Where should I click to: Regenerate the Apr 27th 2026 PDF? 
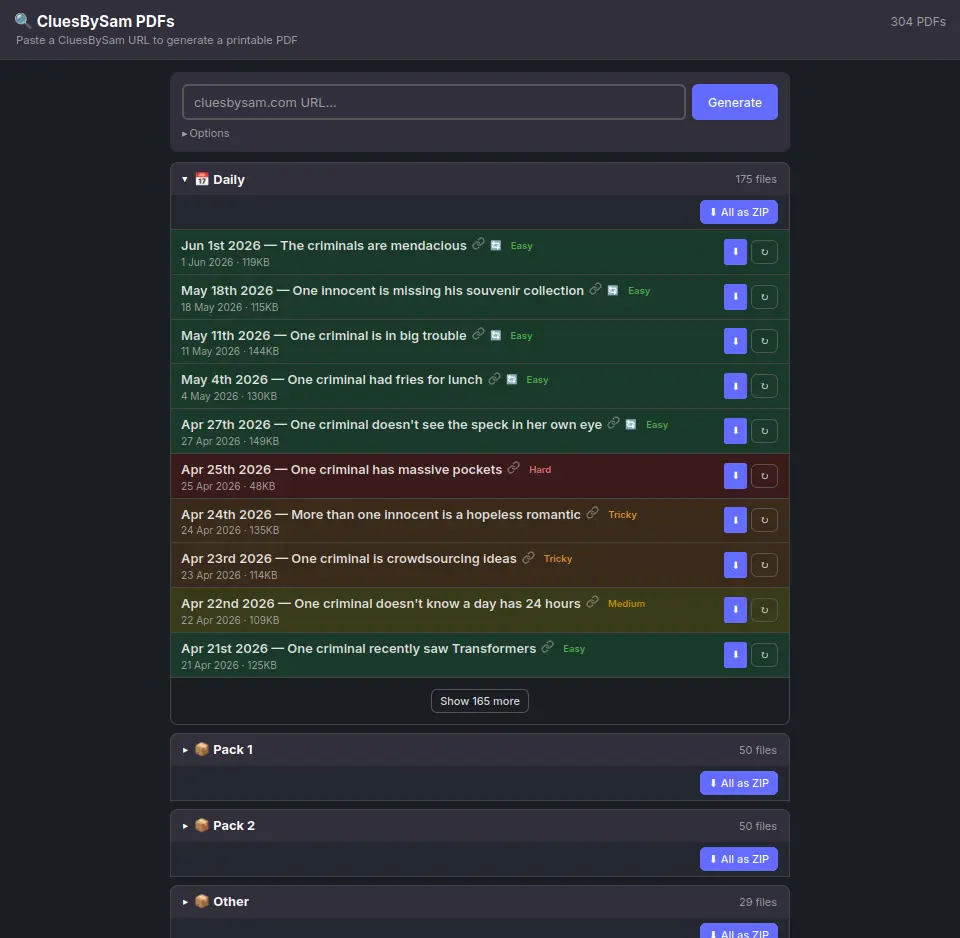click(x=764, y=431)
